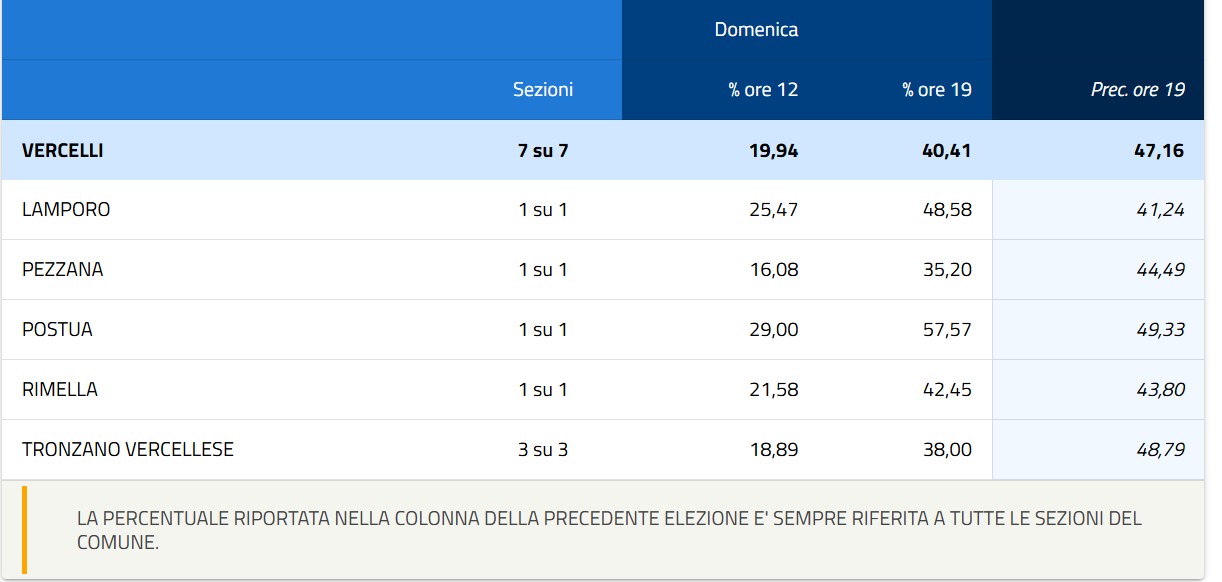
Task: Click the 7 su 7 sections value
Action: point(543,151)
